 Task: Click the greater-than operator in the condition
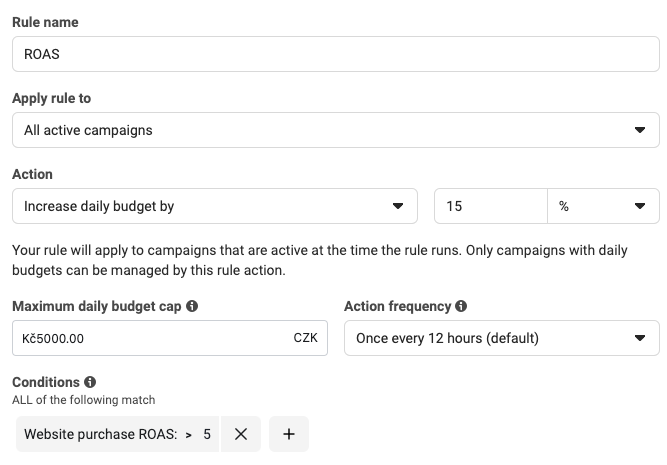tap(188, 434)
